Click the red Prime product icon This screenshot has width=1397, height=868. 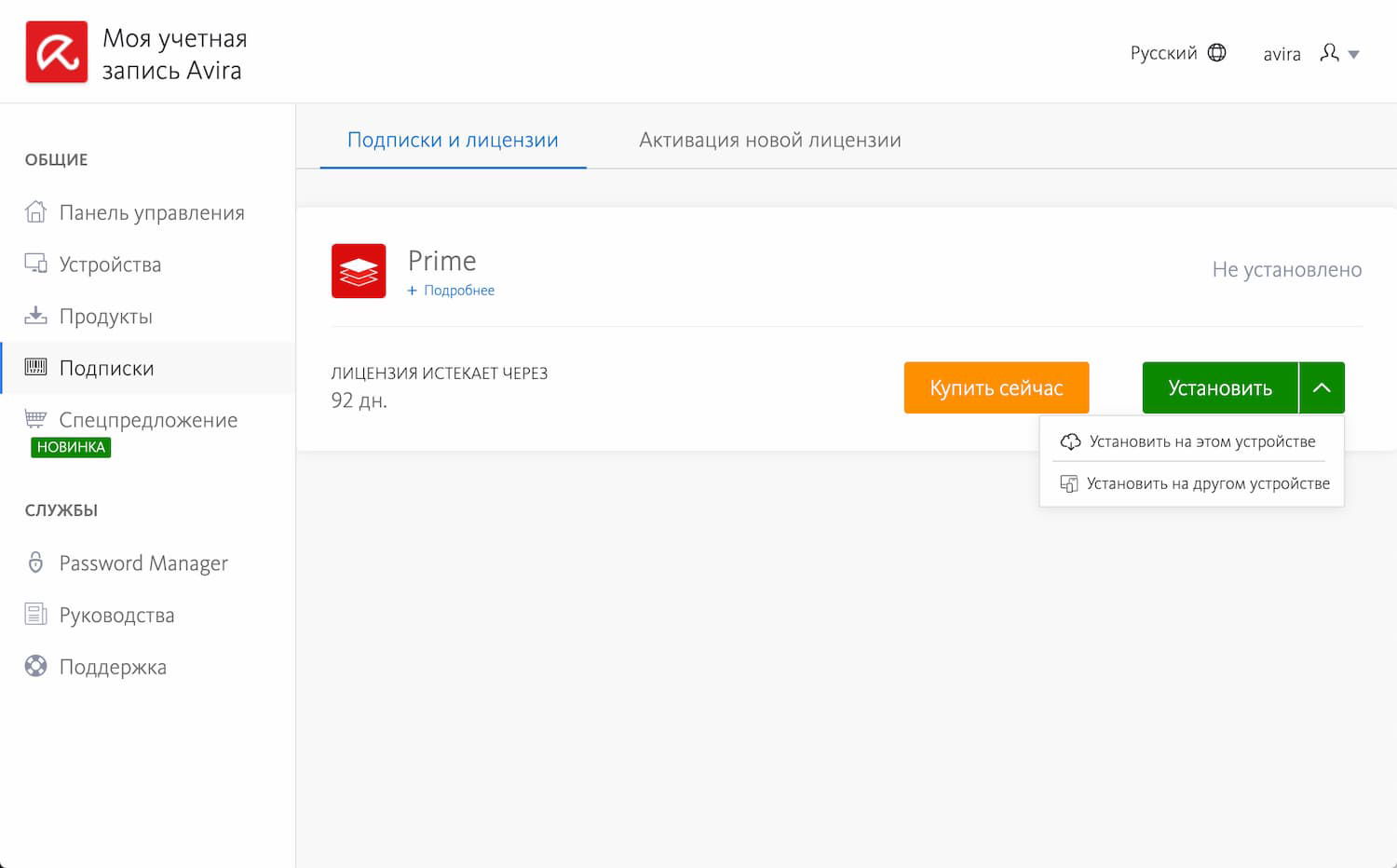click(359, 271)
